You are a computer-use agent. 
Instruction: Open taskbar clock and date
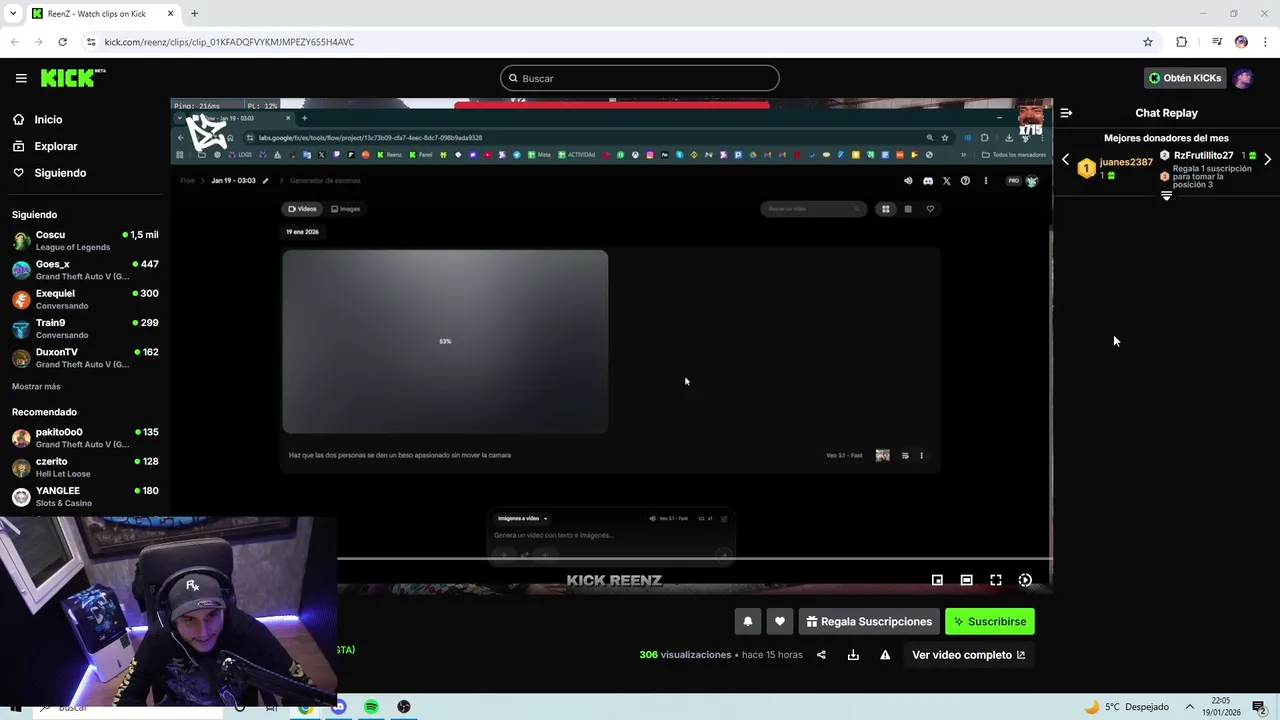click(1222, 707)
